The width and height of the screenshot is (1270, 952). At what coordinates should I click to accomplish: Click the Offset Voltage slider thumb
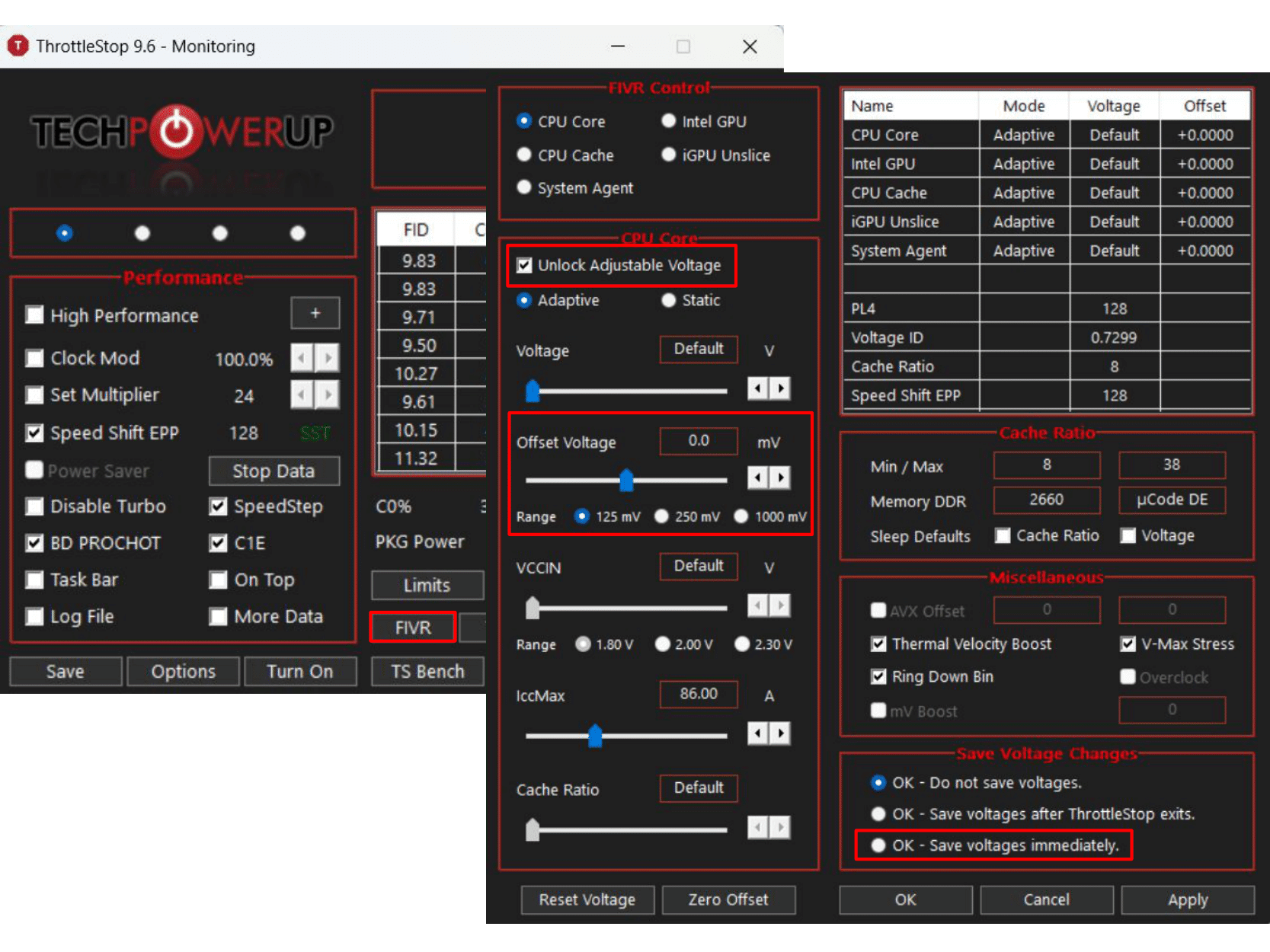click(626, 480)
